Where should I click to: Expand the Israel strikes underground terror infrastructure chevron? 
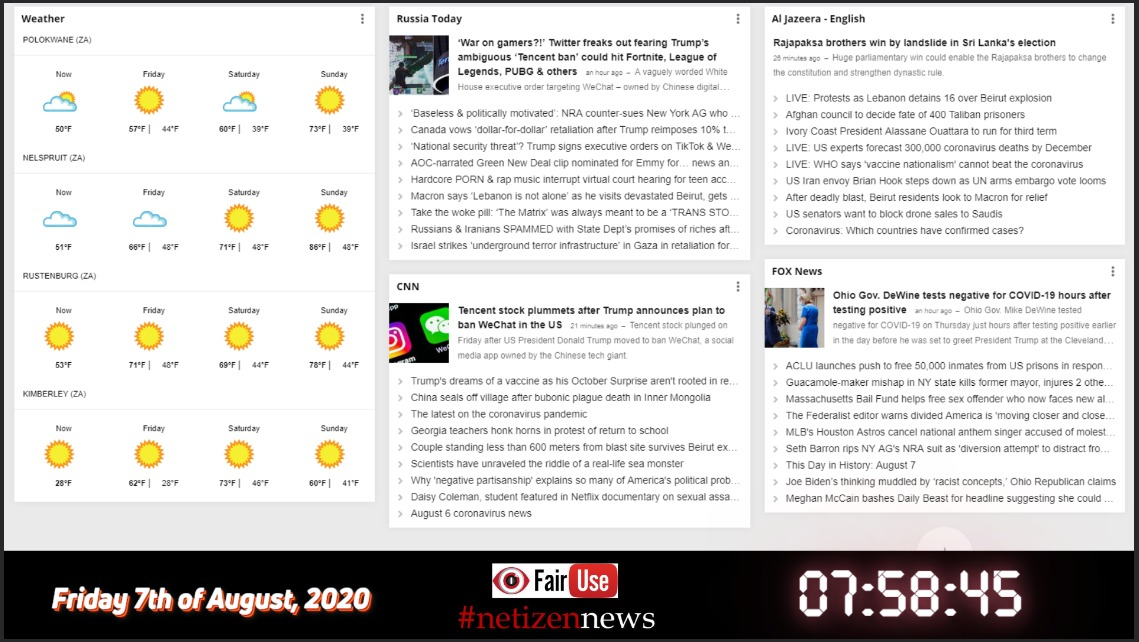pos(400,245)
